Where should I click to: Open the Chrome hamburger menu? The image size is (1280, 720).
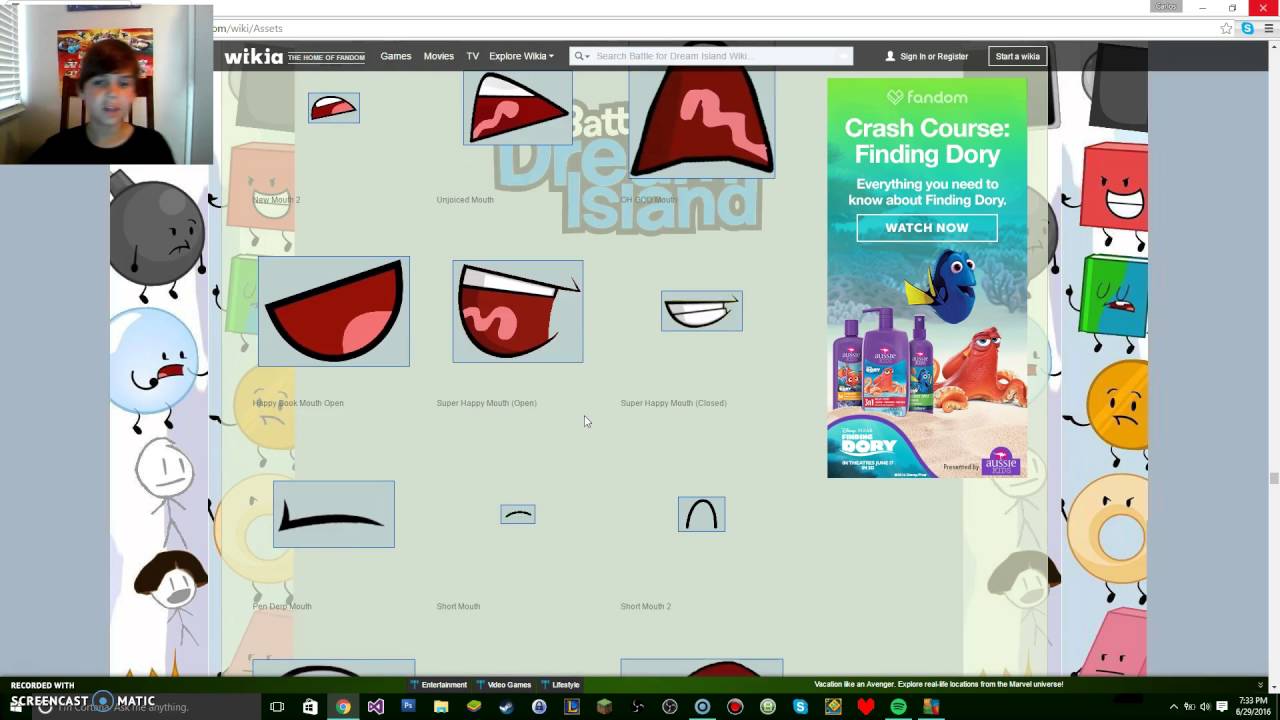coord(1269,28)
